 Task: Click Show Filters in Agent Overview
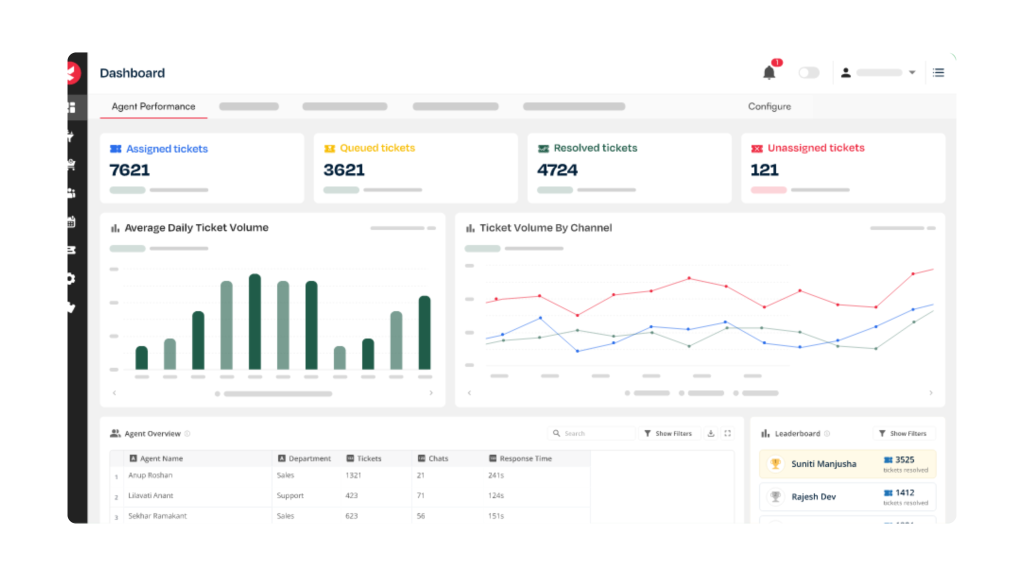tap(668, 434)
